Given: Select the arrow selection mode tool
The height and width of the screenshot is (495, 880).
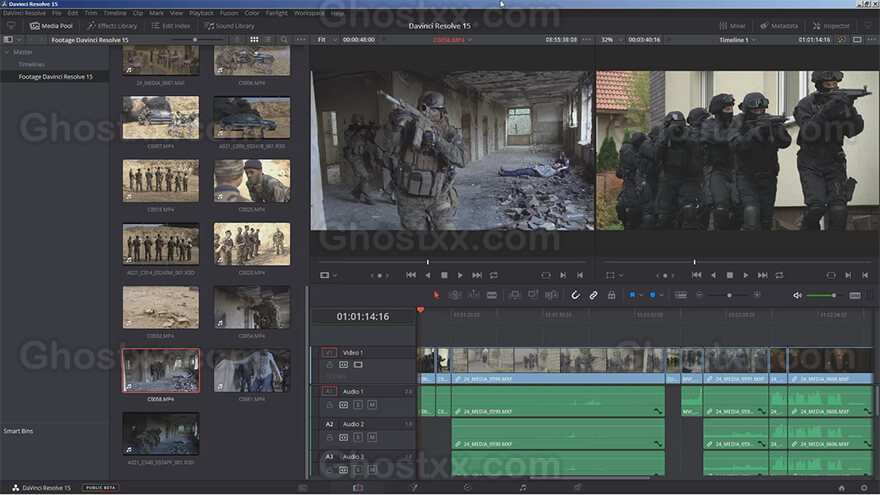Looking at the screenshot, I should coord(437,295).
